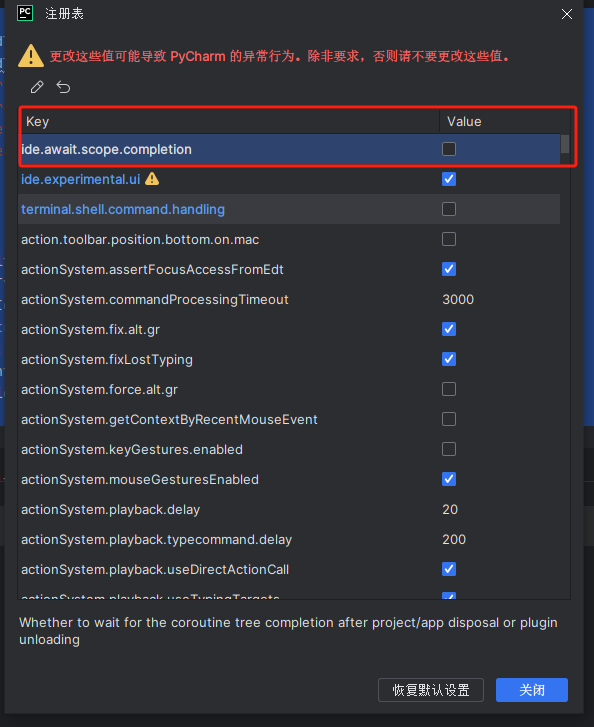Sort by the Value column header
Image resolution: width=594 pixels, height=727 pixels.
coord(504,121)
